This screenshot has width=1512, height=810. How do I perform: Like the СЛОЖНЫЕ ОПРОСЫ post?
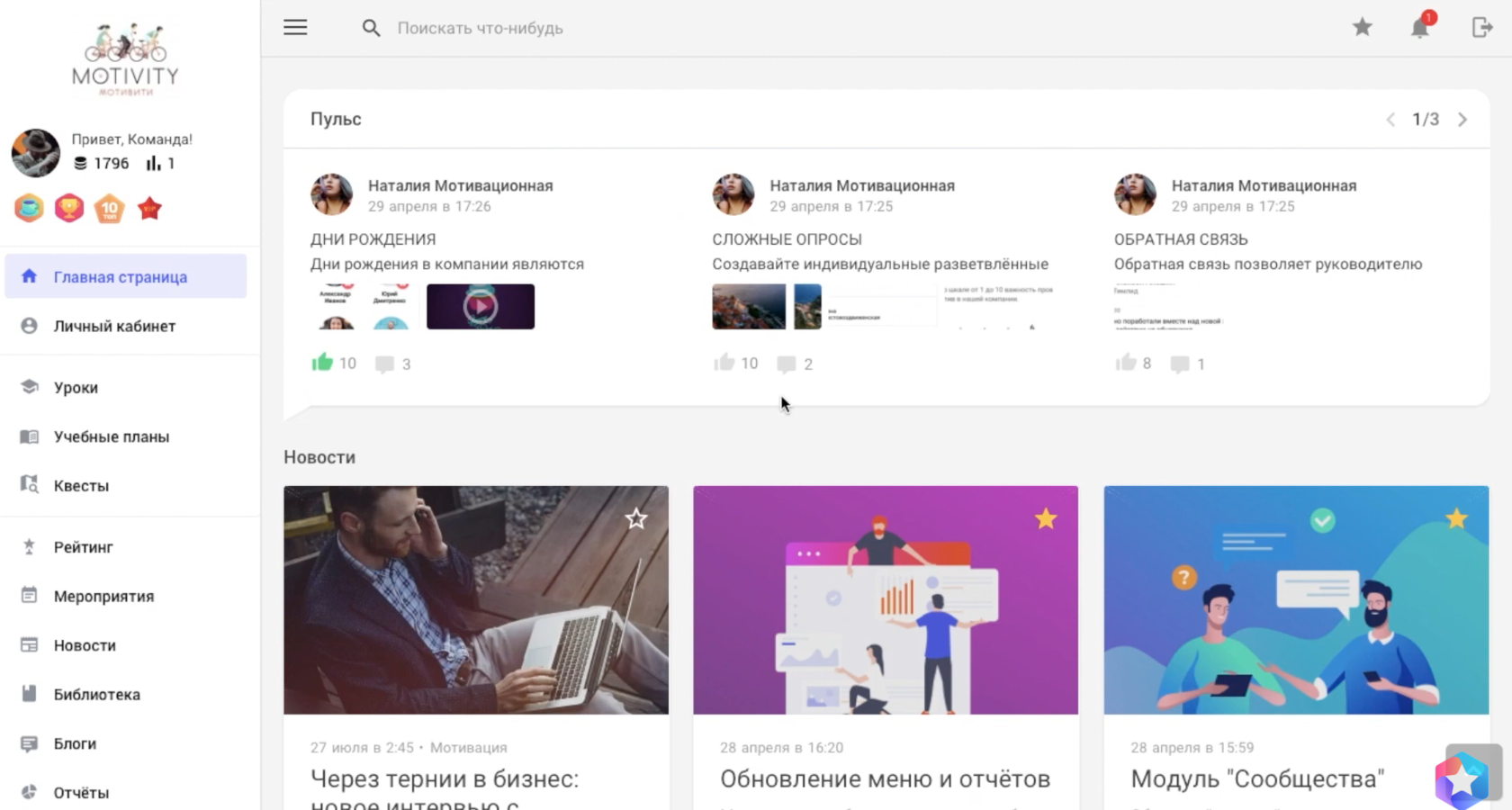724,363
